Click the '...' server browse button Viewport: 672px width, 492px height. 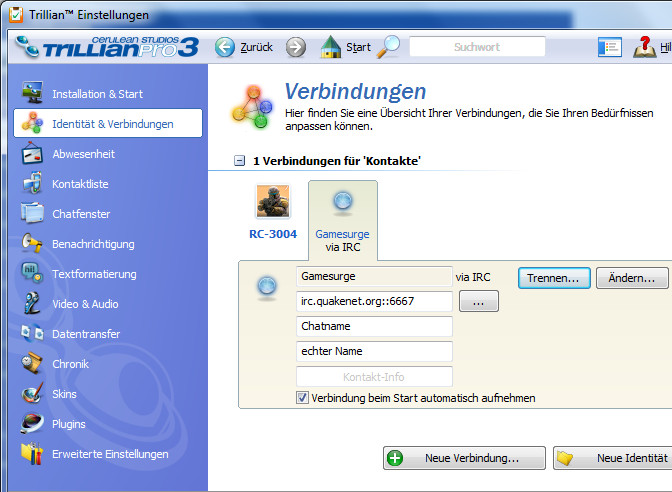(478, 301)
